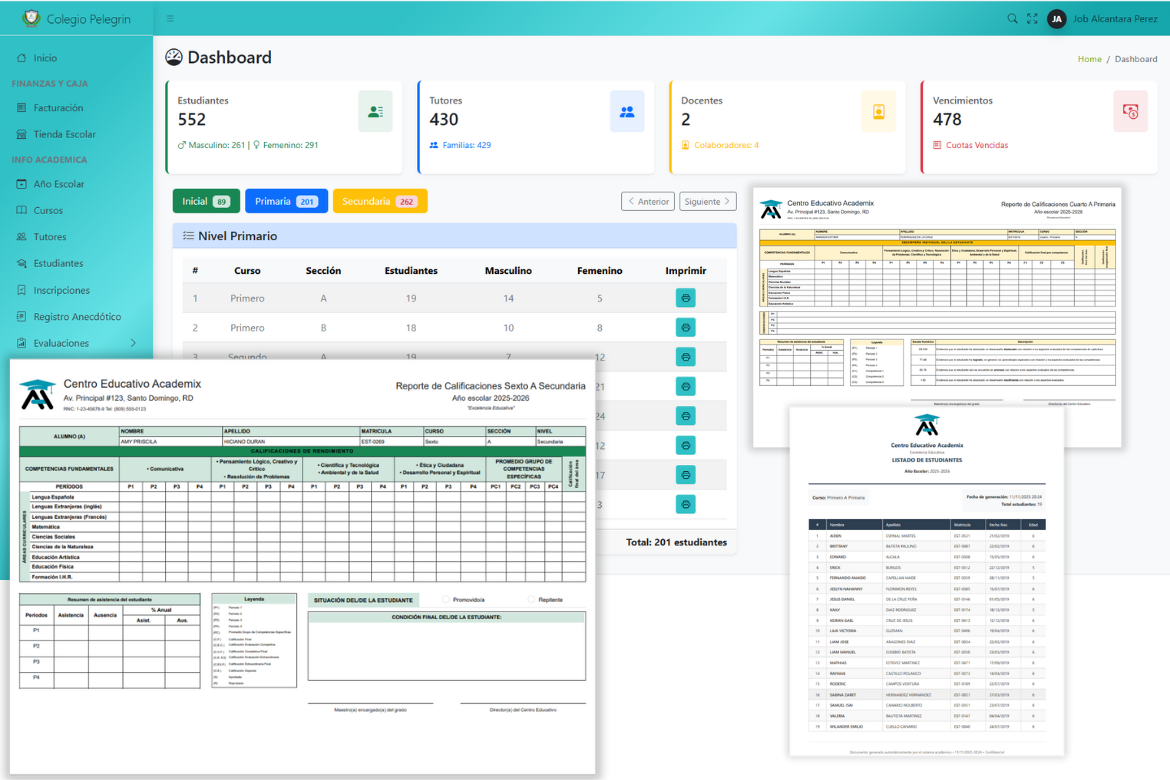This screenshot has width=1170, height=780.
Task: Toggle fullscreen mode icon in header
Action: (1032, 19)
